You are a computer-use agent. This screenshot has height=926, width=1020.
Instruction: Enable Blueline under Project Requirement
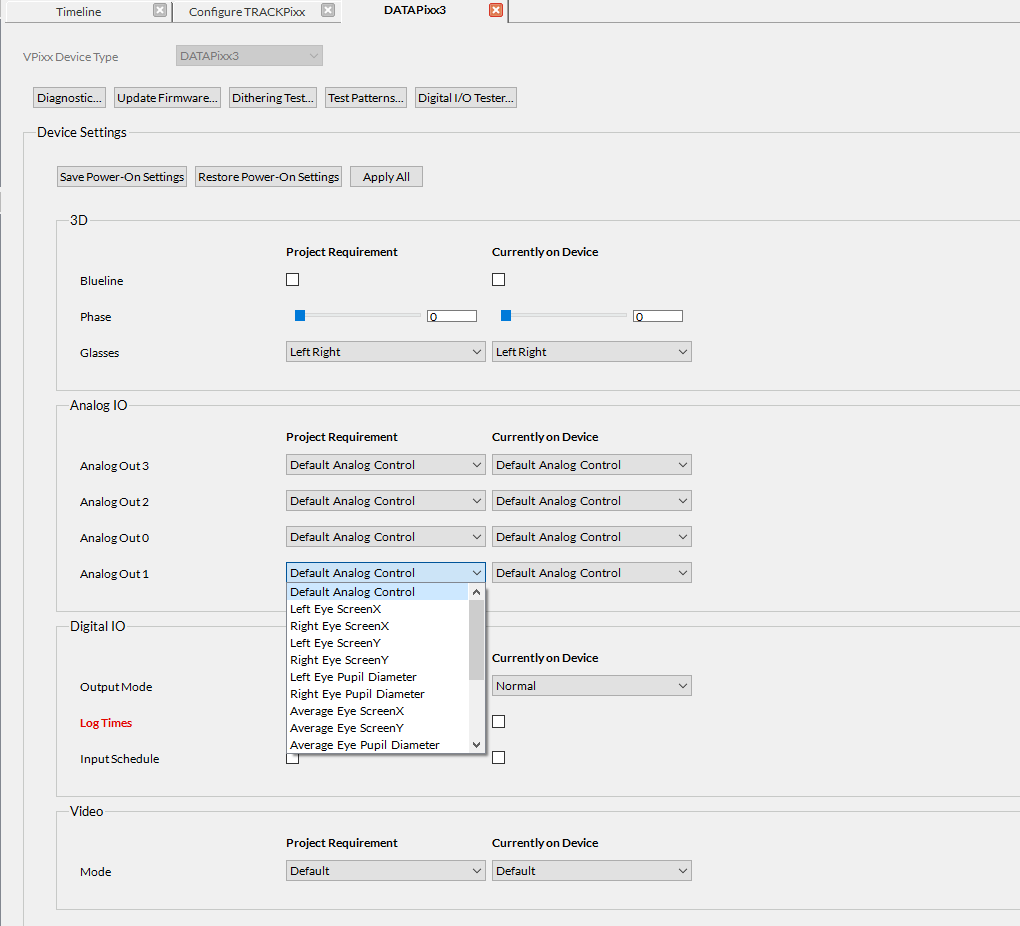point(293,280)
